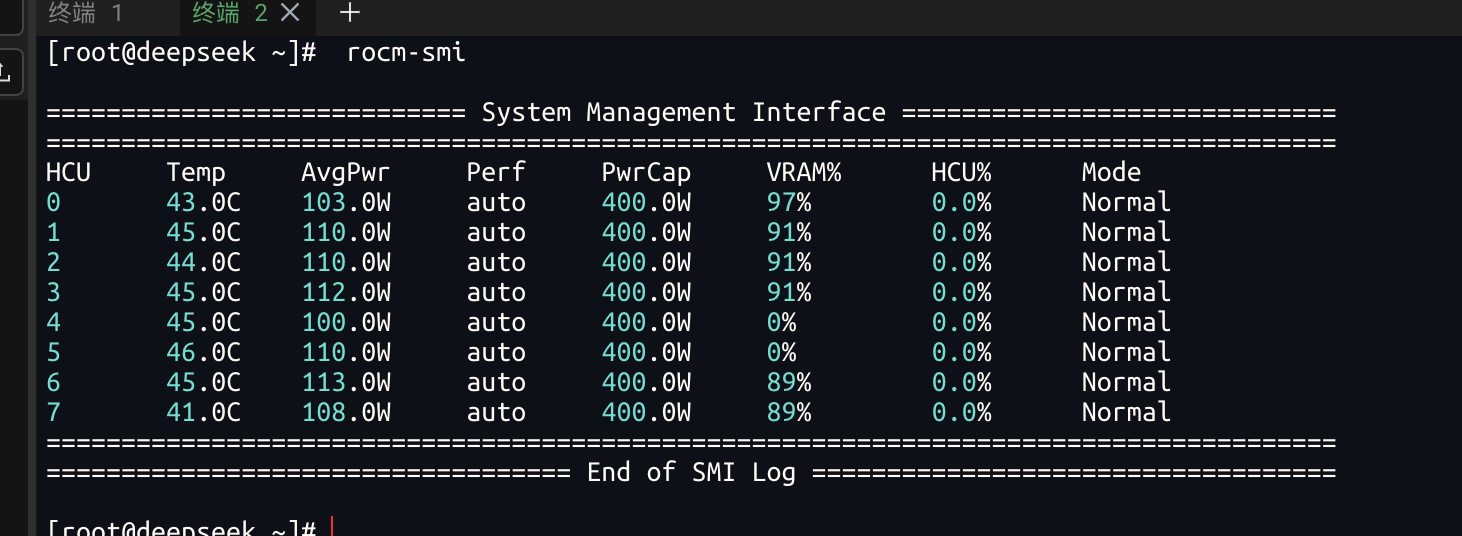Screen dimensions: 1462x536
Task: Open a new terminal with plus icon
Action: point(349,13)
